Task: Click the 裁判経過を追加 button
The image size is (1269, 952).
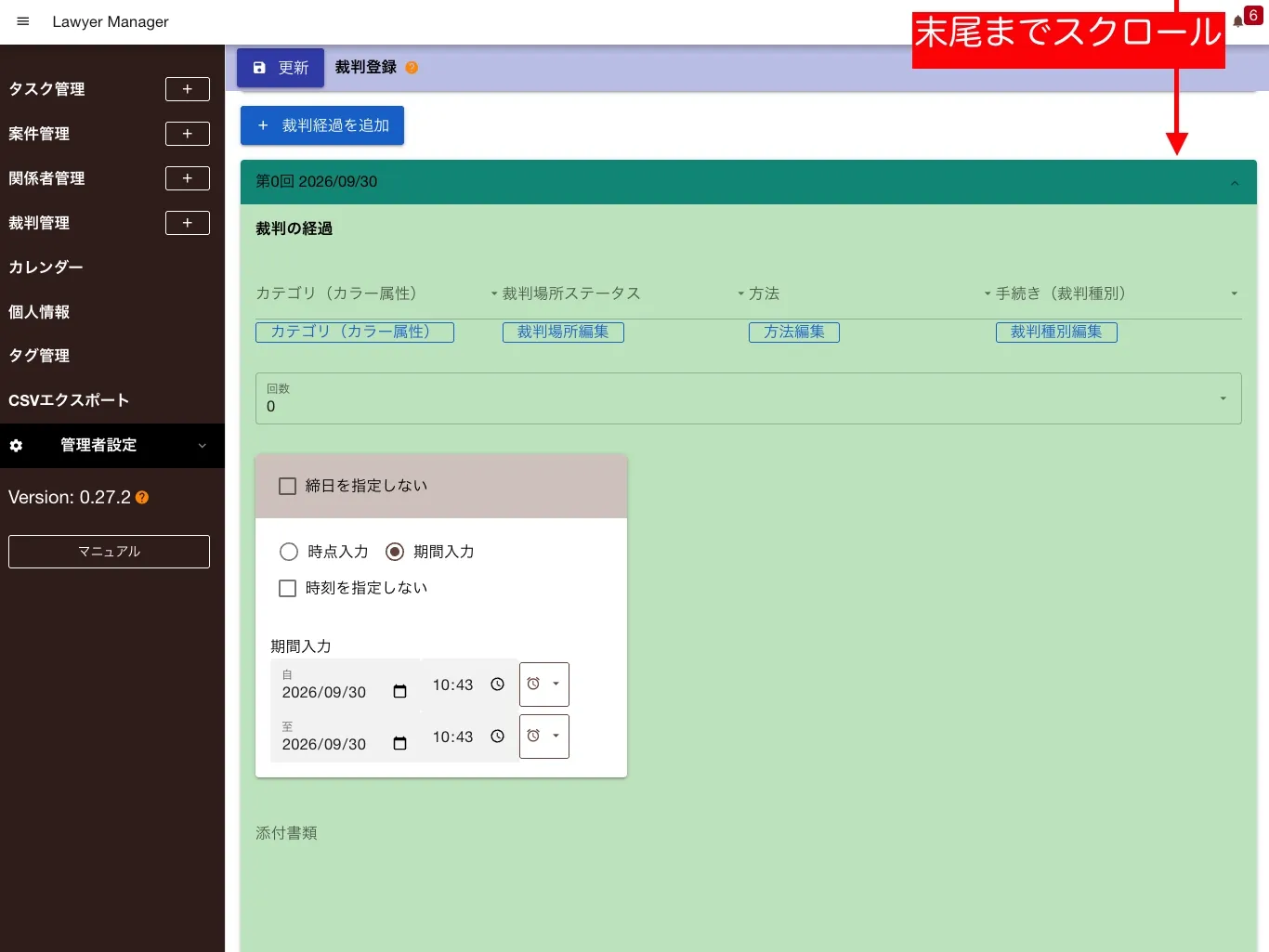Action: [x=322, y=125]
